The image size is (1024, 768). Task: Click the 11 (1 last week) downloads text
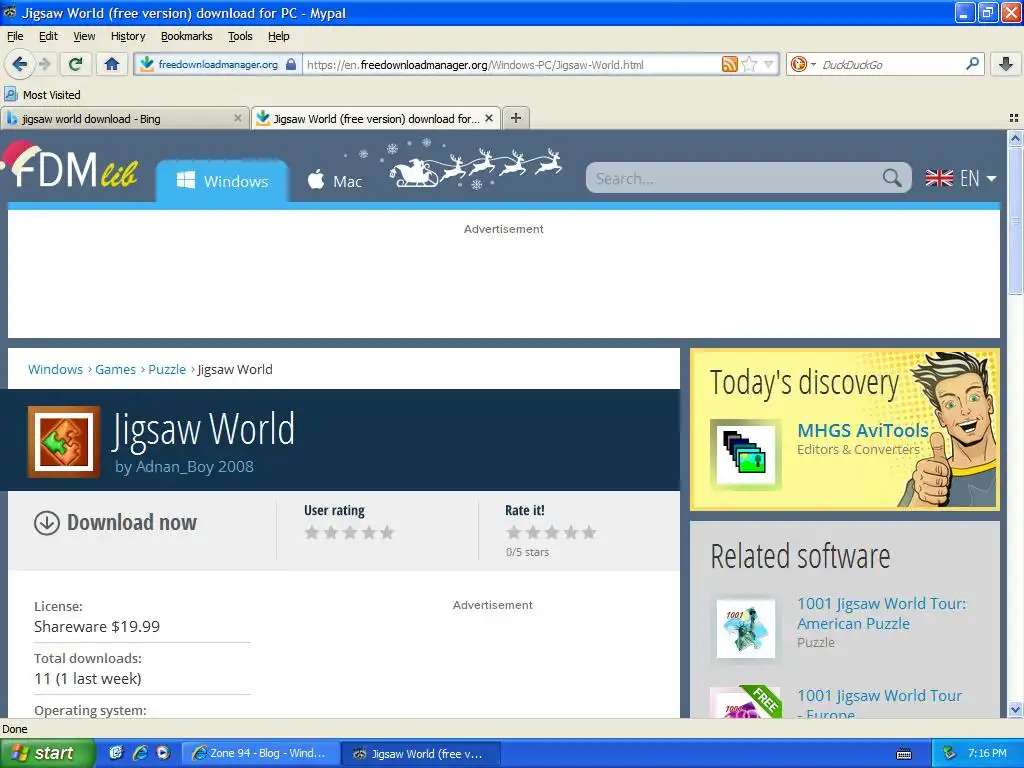click(x=88, y=679)
